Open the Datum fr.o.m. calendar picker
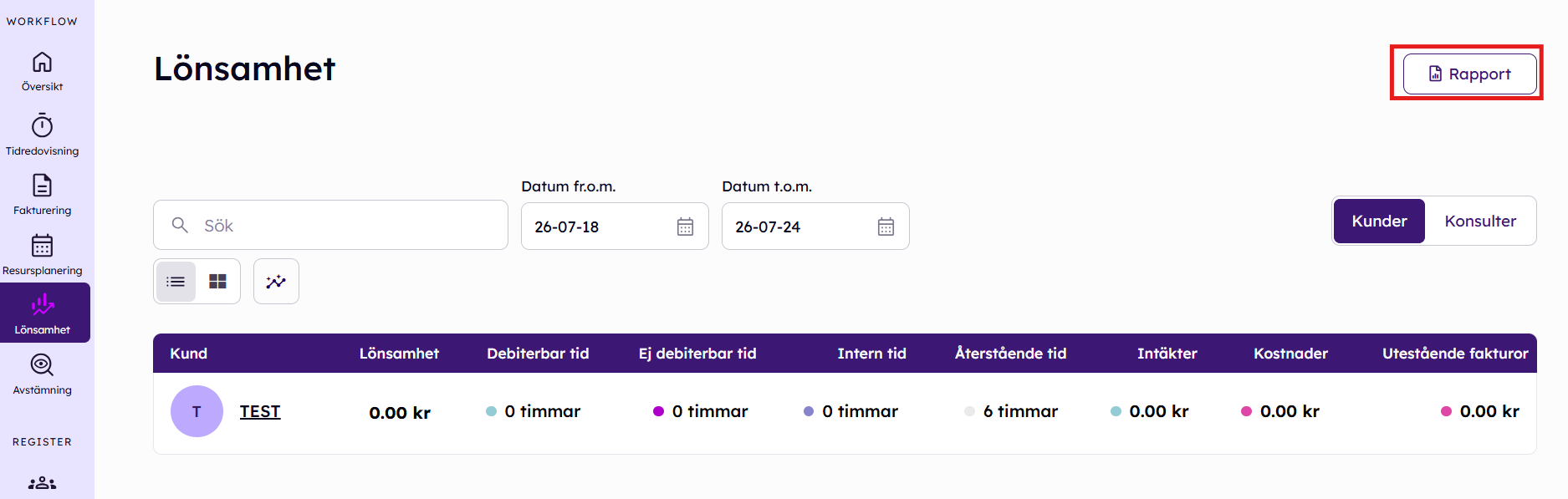1568x499 pixels. point(685,227)
